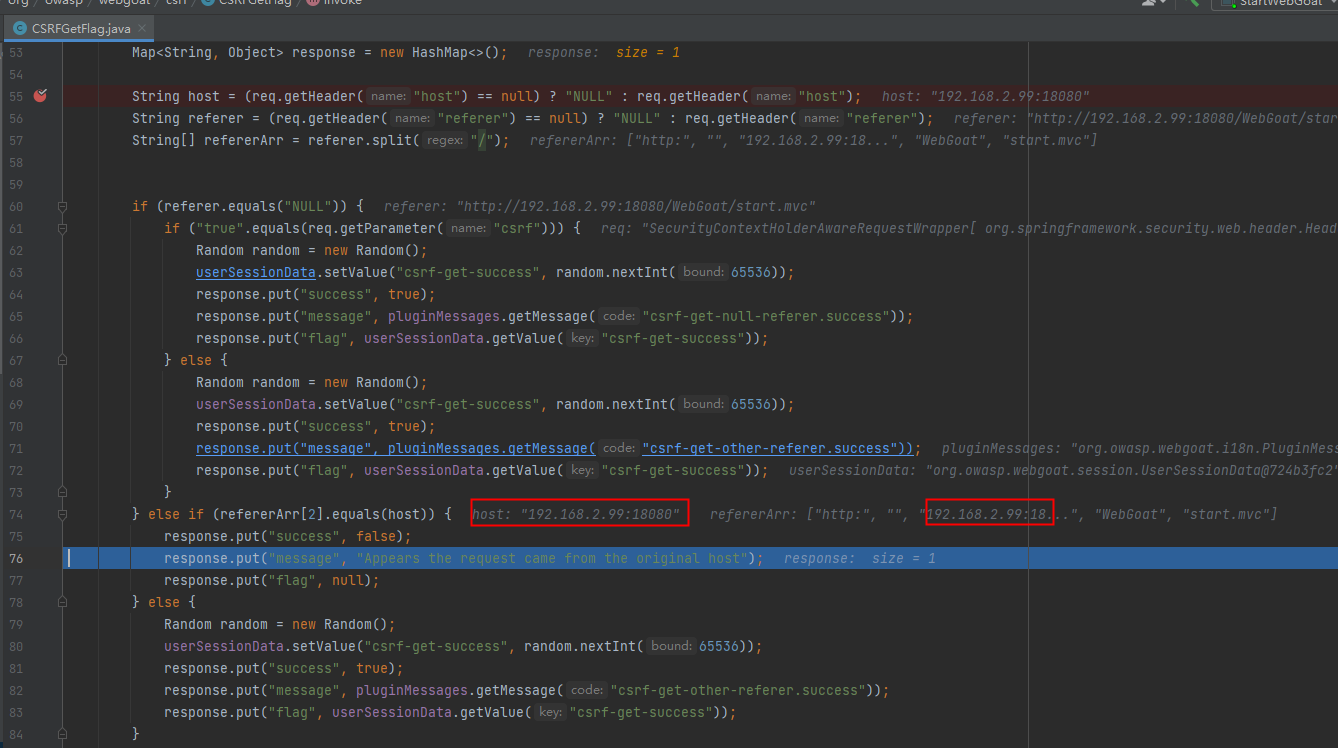Click line number 60 in the gutter
The image size is (1338, 748).
click(15, 206)
